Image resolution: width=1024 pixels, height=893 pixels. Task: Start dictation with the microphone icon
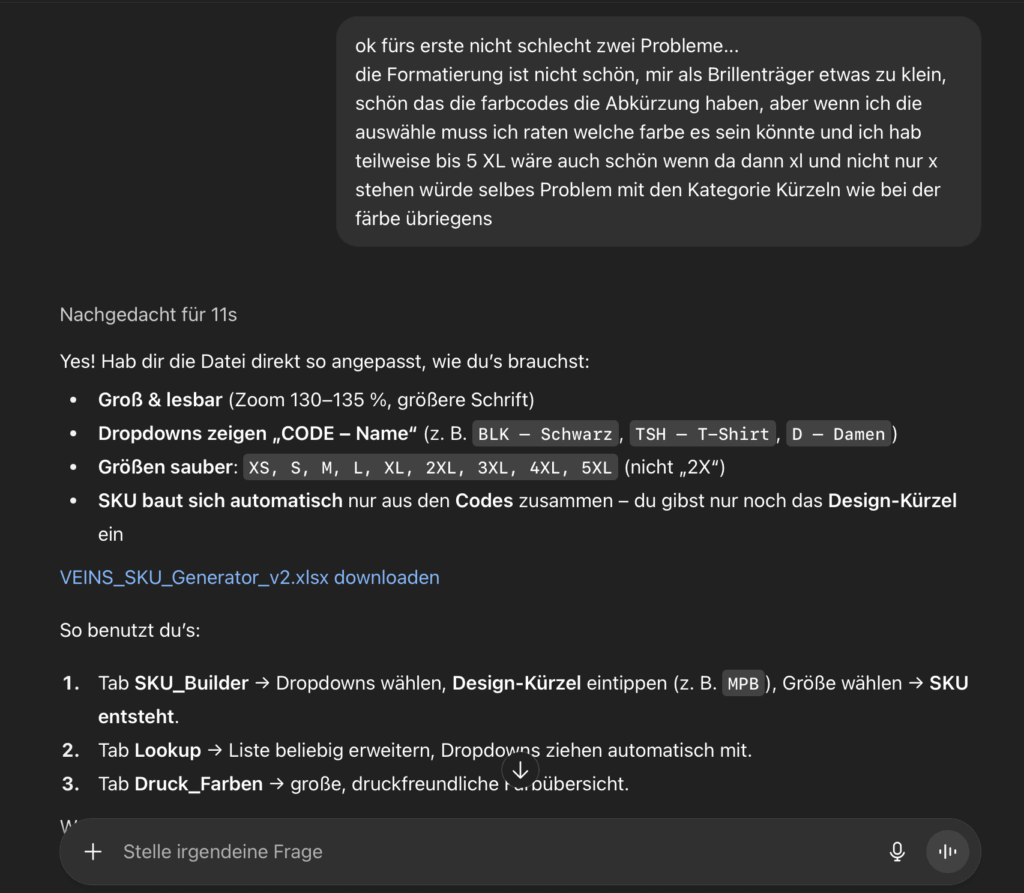click(x=897, y=852)
